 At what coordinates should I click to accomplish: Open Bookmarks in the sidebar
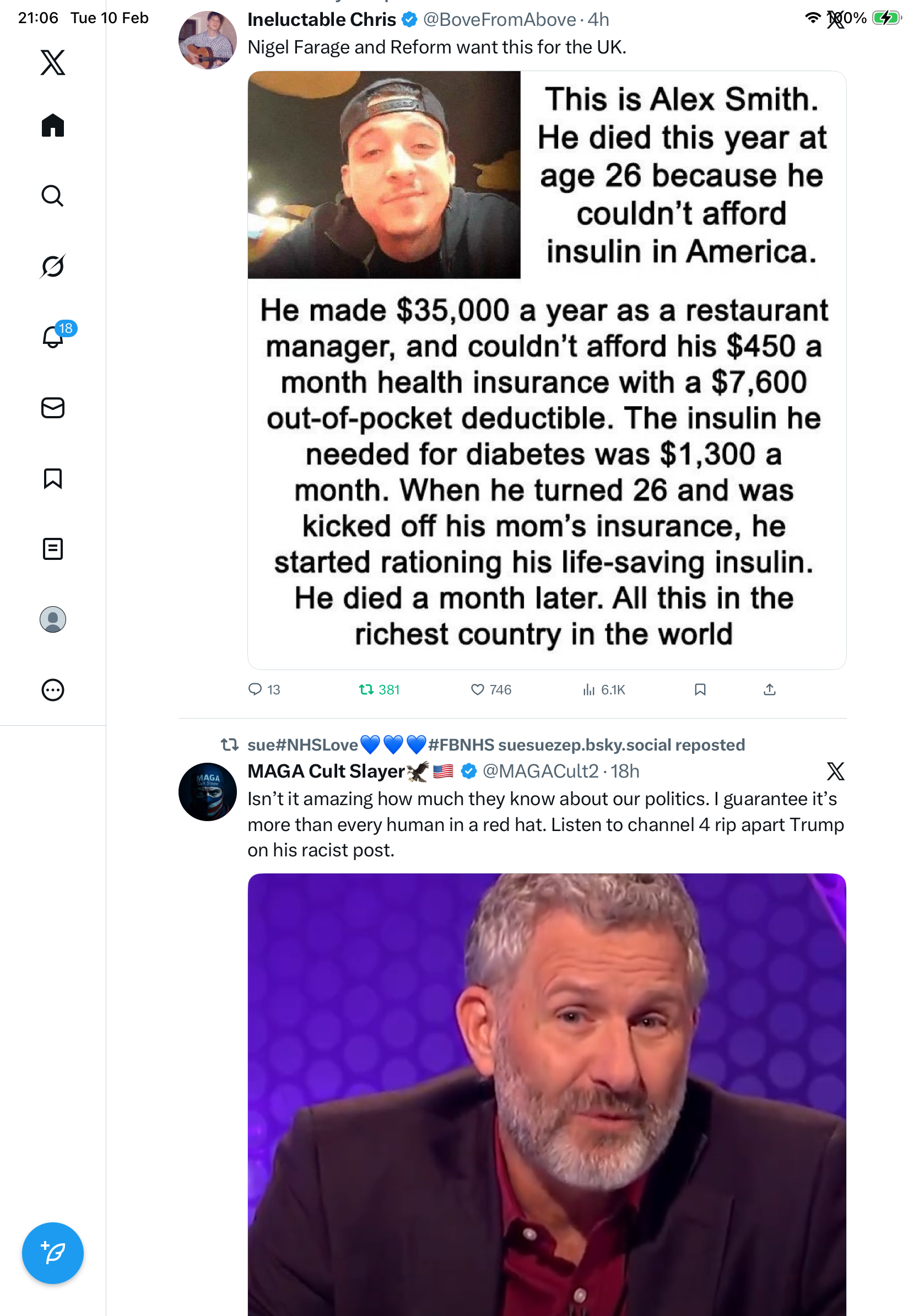(53, 478)
